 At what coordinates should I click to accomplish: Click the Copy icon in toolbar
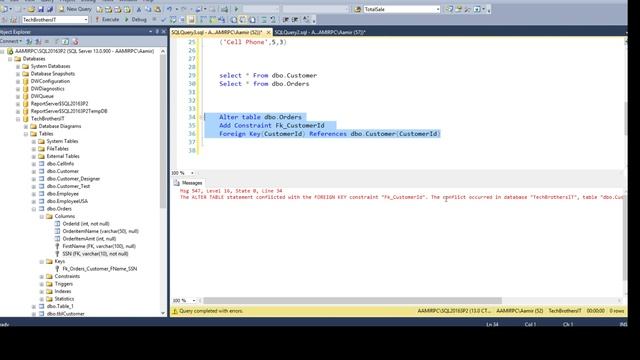(149, 9)
